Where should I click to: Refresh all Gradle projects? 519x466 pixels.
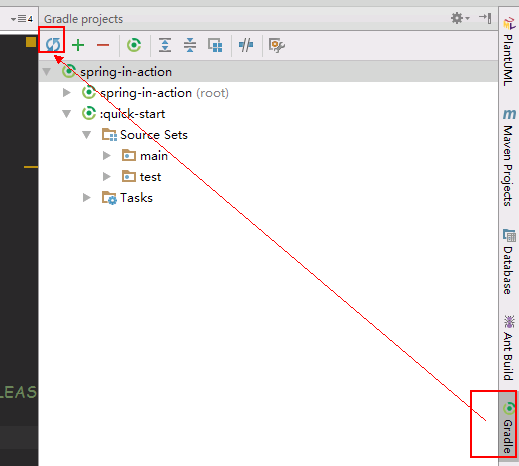[53, 45]
